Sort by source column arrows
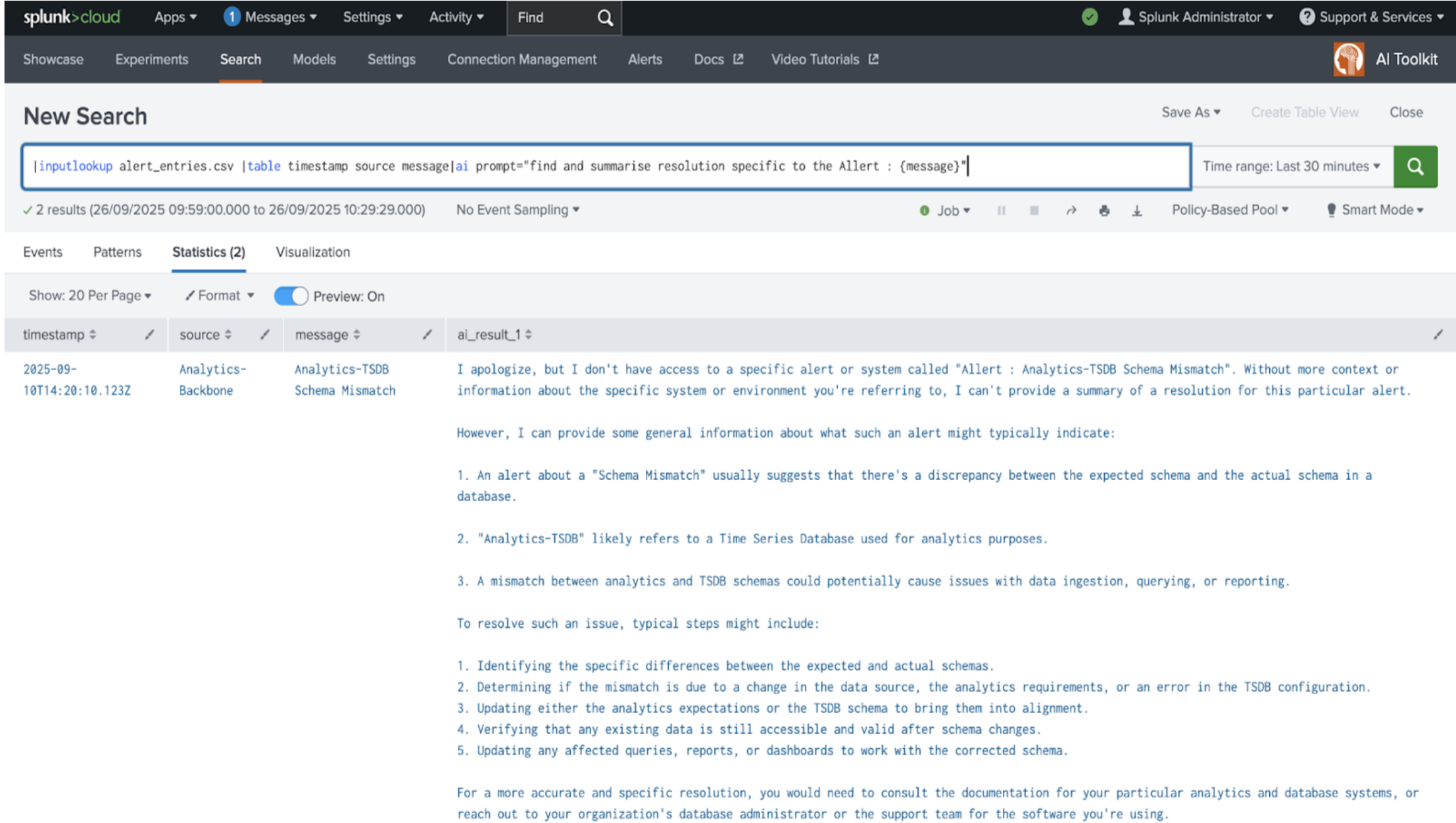The width and height of the screenshot is (1456, 823). tap(228, 335)
